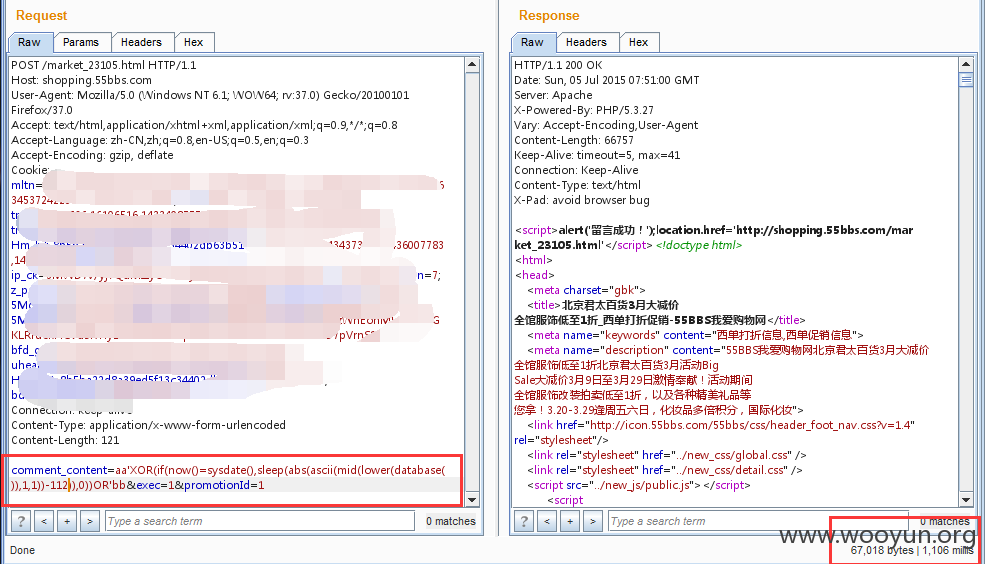Click the POST /market_23105.html request line
This screenshot has width=985, height=564.
[104, 65]
